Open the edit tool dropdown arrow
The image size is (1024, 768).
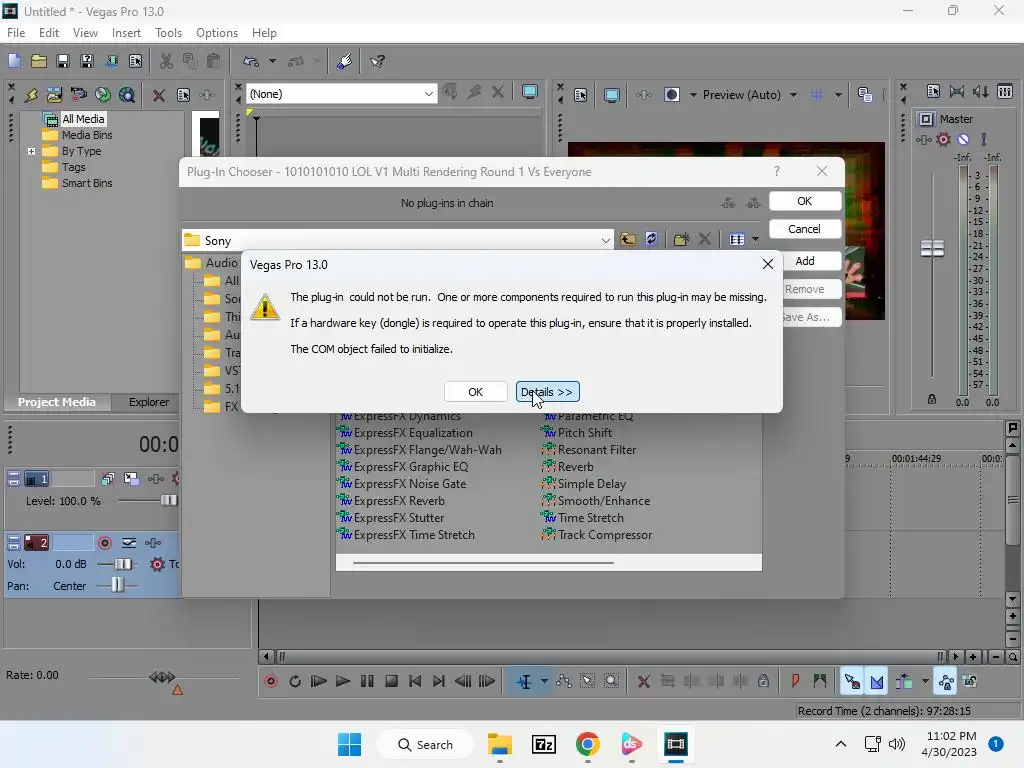coord(544,682)
